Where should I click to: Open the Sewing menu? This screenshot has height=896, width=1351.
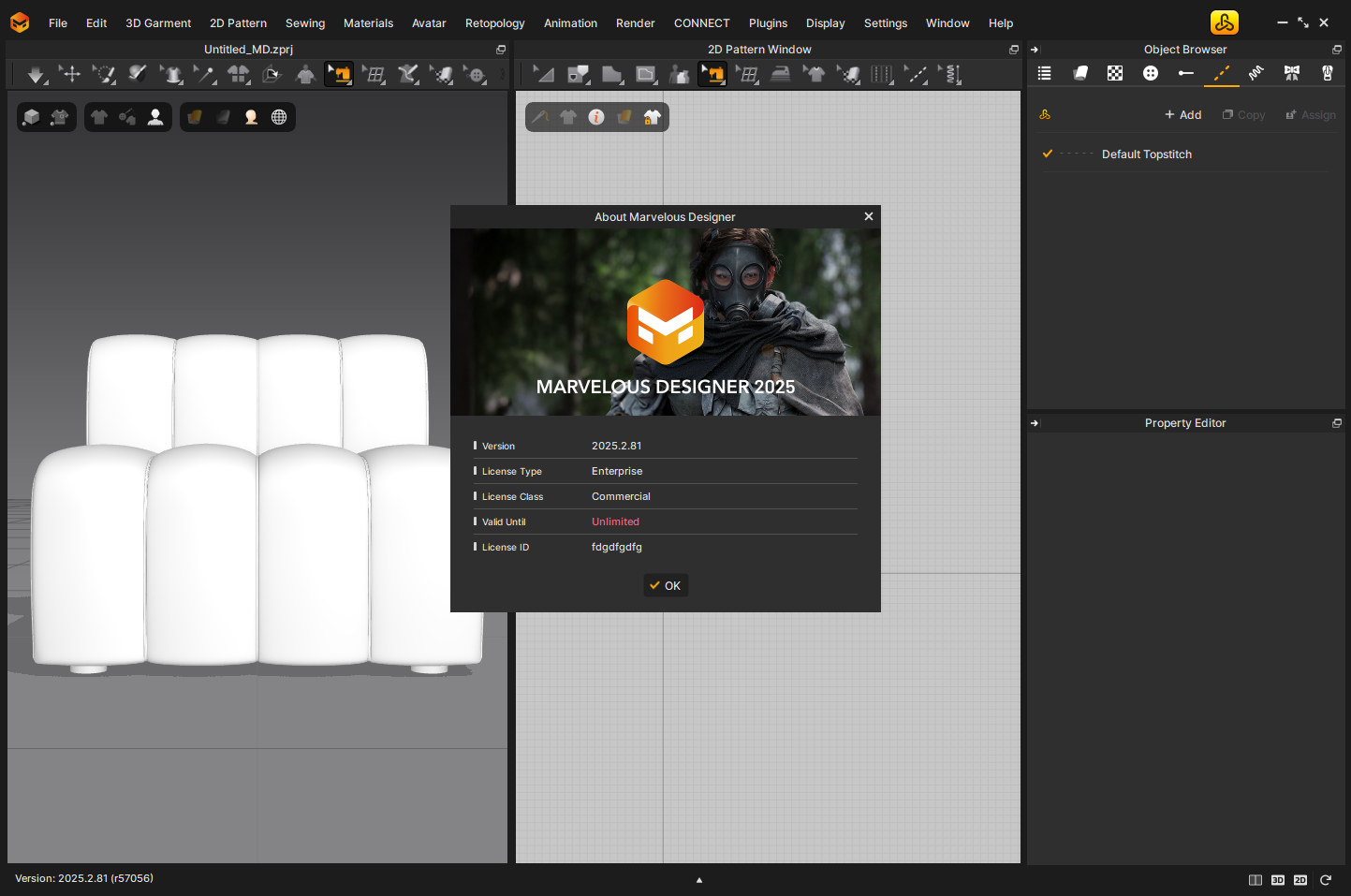pos(304,23)
